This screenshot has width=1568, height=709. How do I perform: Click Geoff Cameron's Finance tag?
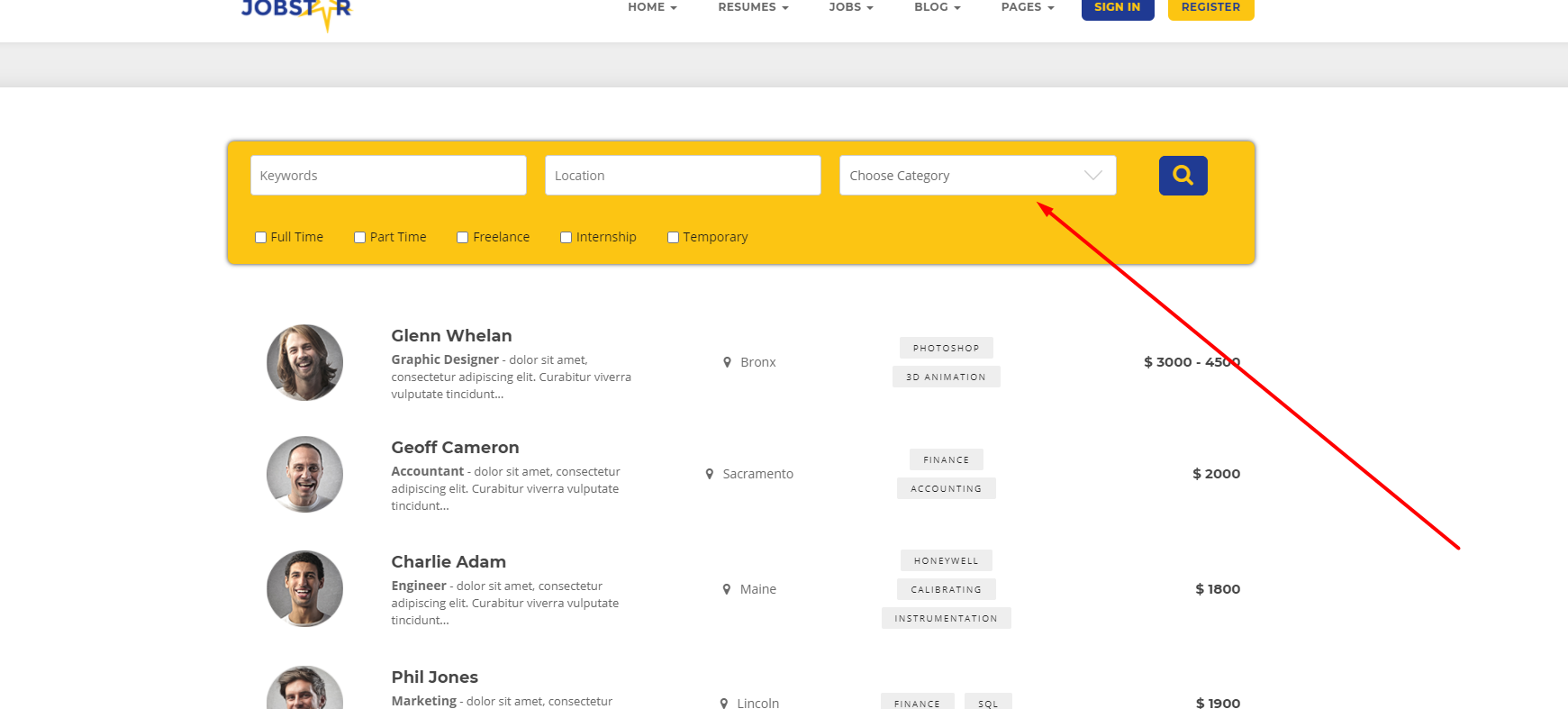(946, 459)
